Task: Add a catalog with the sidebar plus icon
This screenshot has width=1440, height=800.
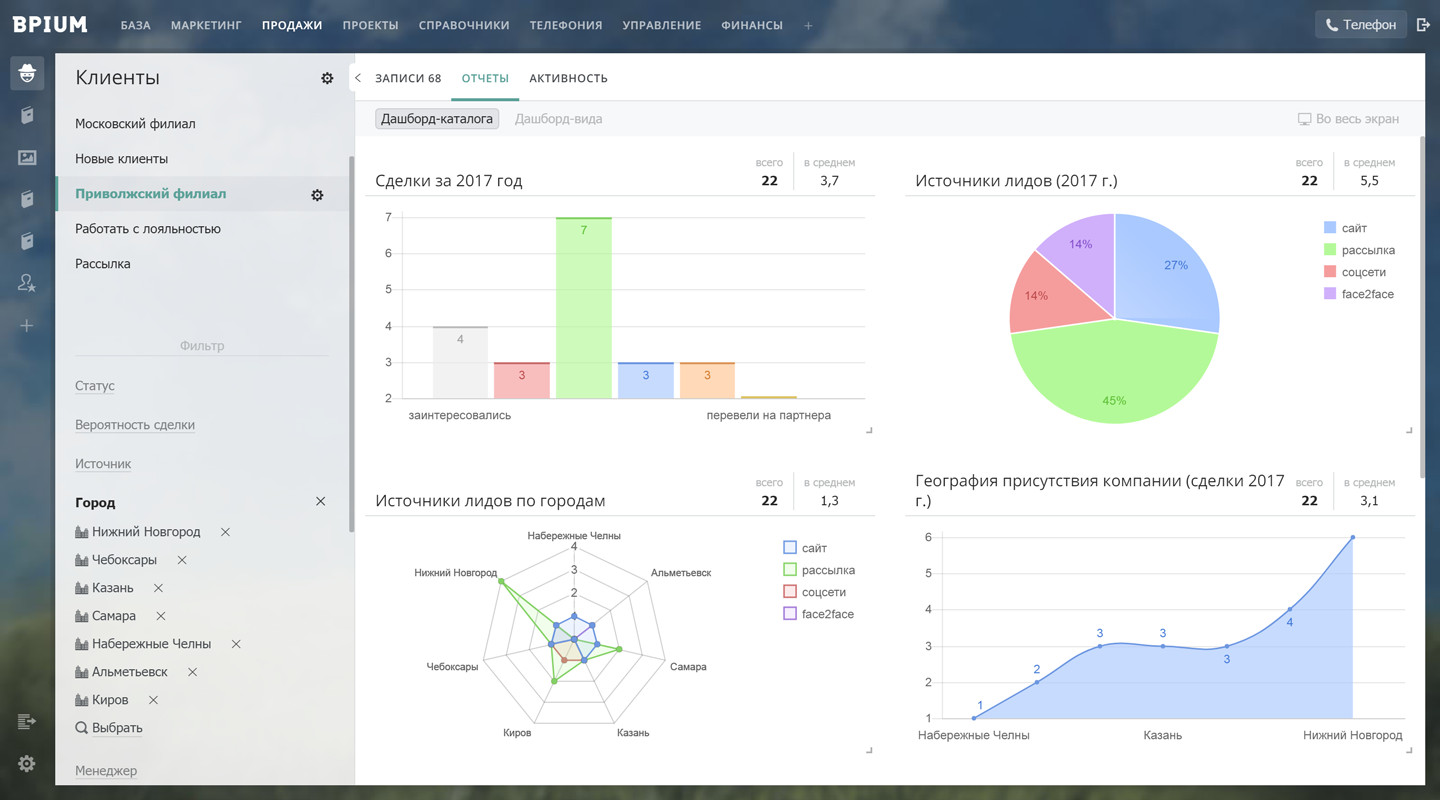Action: (x=27, y=326)
